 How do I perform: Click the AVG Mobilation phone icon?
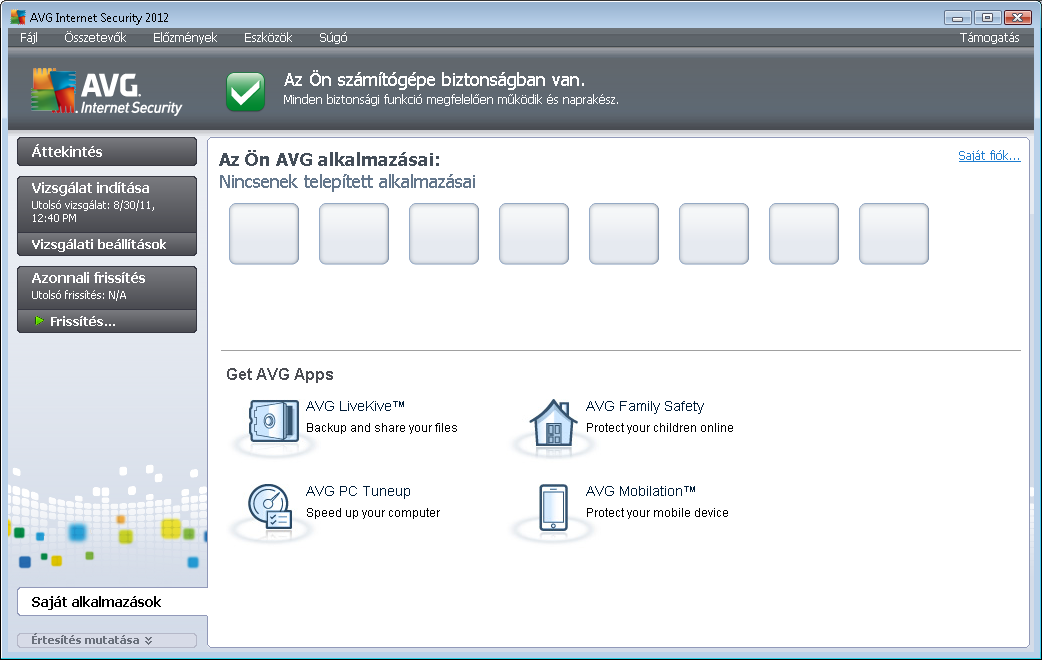point(554,507)
